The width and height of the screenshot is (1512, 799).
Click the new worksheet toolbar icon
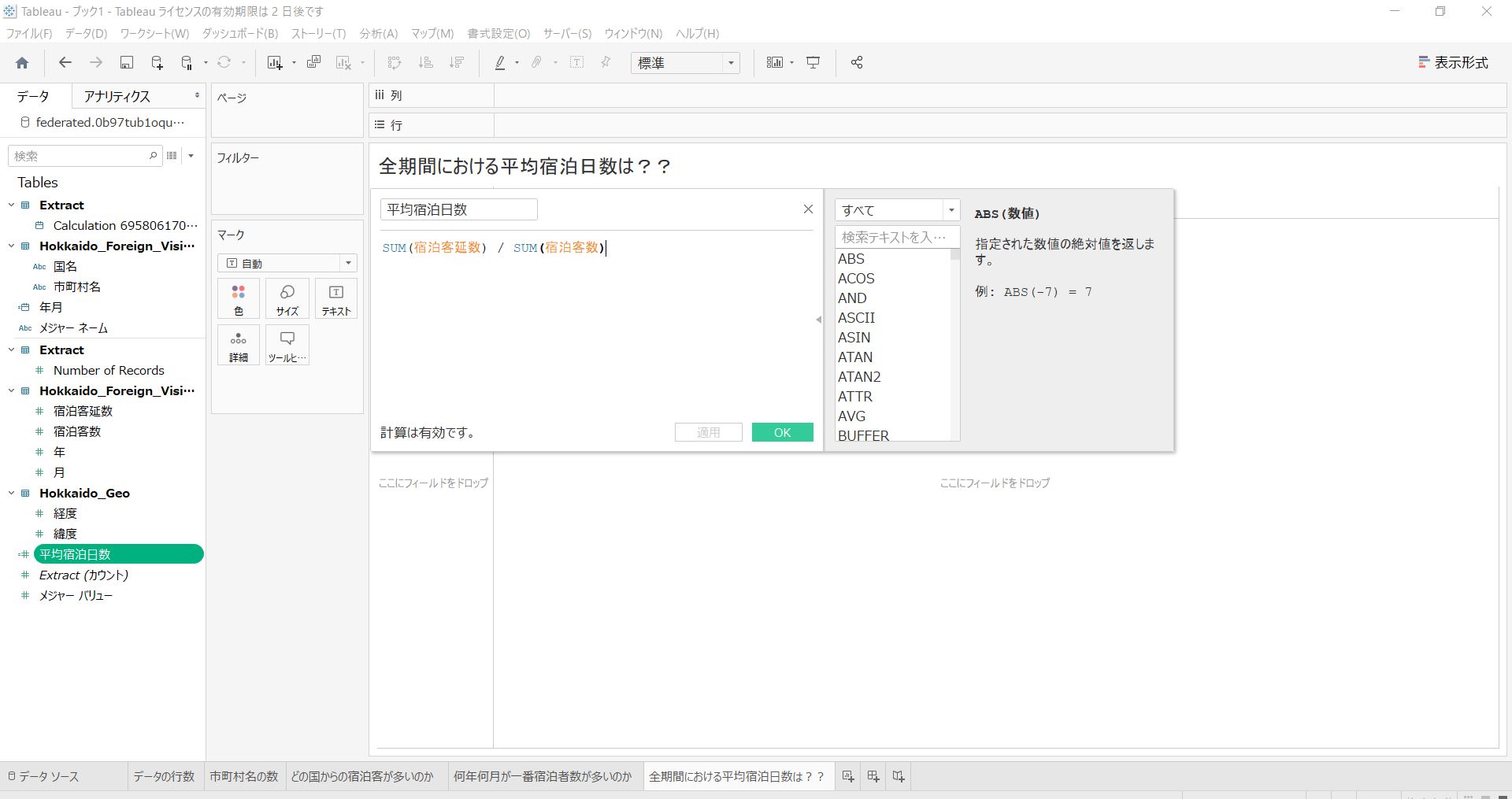pos(274,63)
